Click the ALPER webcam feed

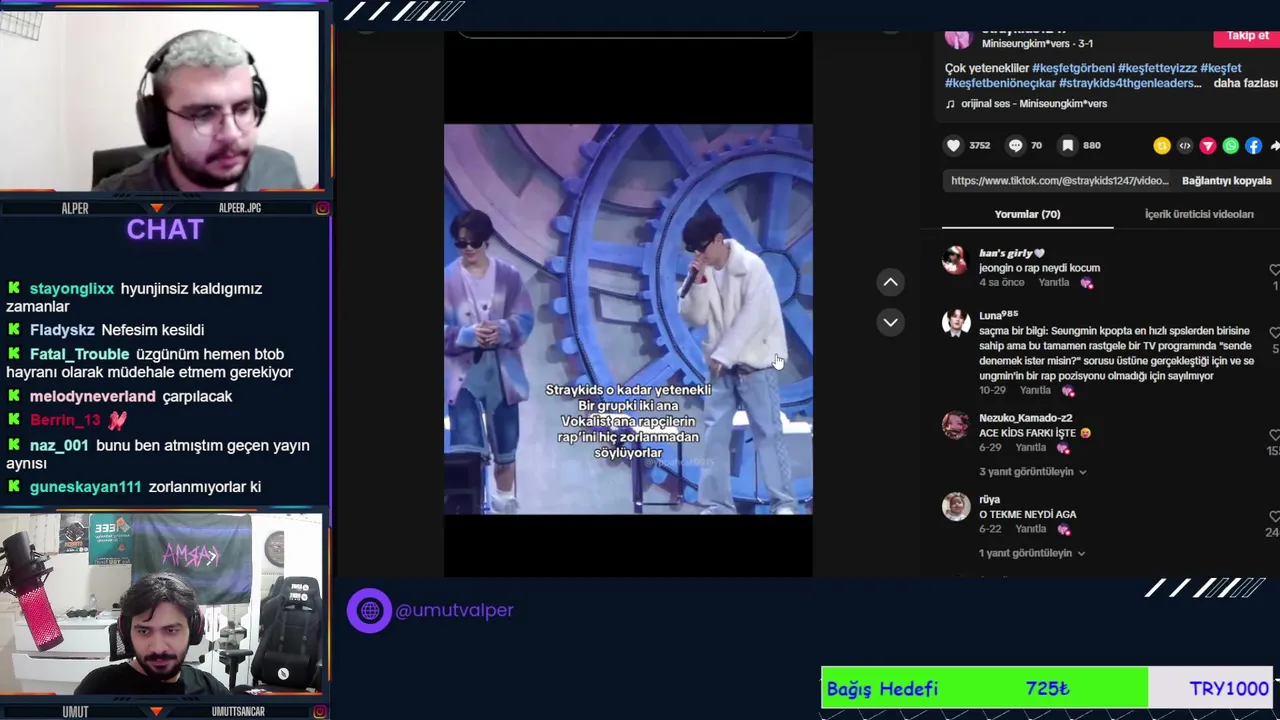pos(160,100)
